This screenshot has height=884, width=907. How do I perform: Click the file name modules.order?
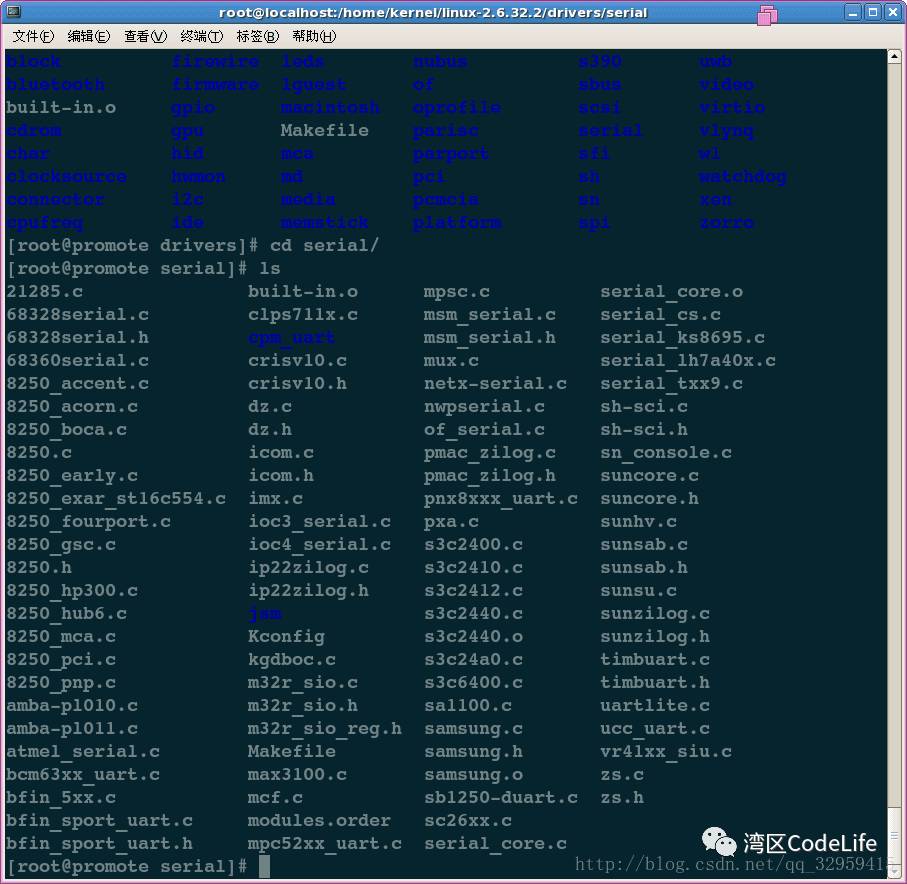click(319, 820)
